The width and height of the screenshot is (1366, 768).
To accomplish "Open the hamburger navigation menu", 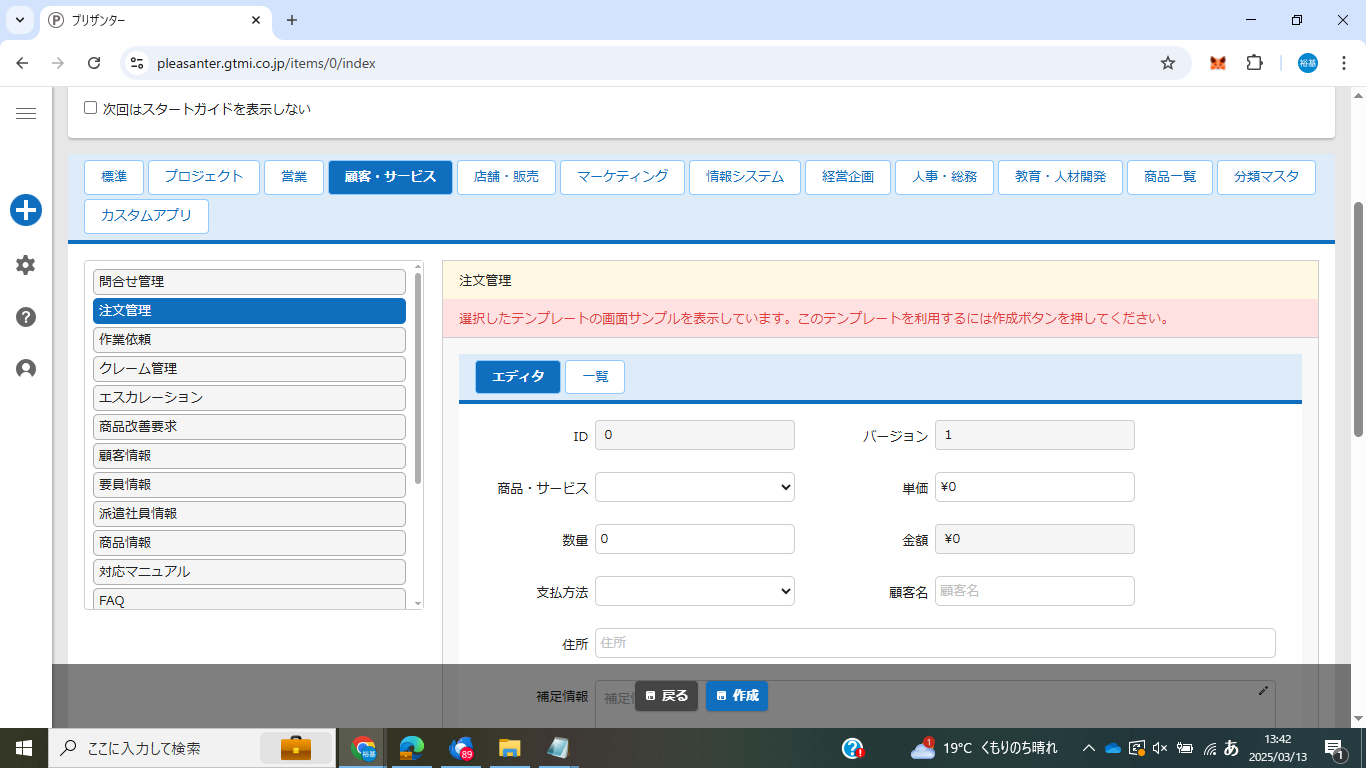I will click(26, 114).
